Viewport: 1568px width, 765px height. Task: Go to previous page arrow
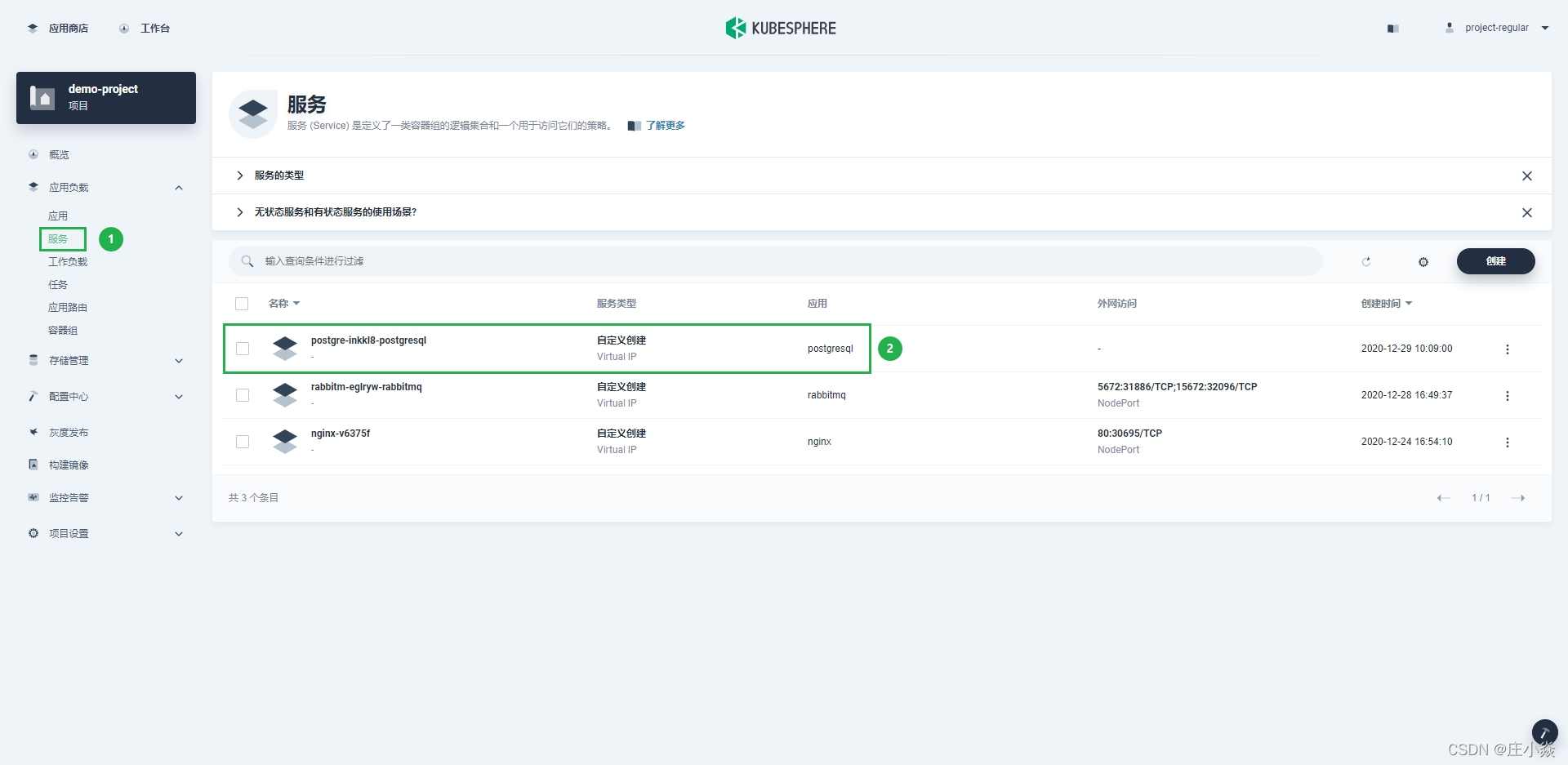(1444, 498)
